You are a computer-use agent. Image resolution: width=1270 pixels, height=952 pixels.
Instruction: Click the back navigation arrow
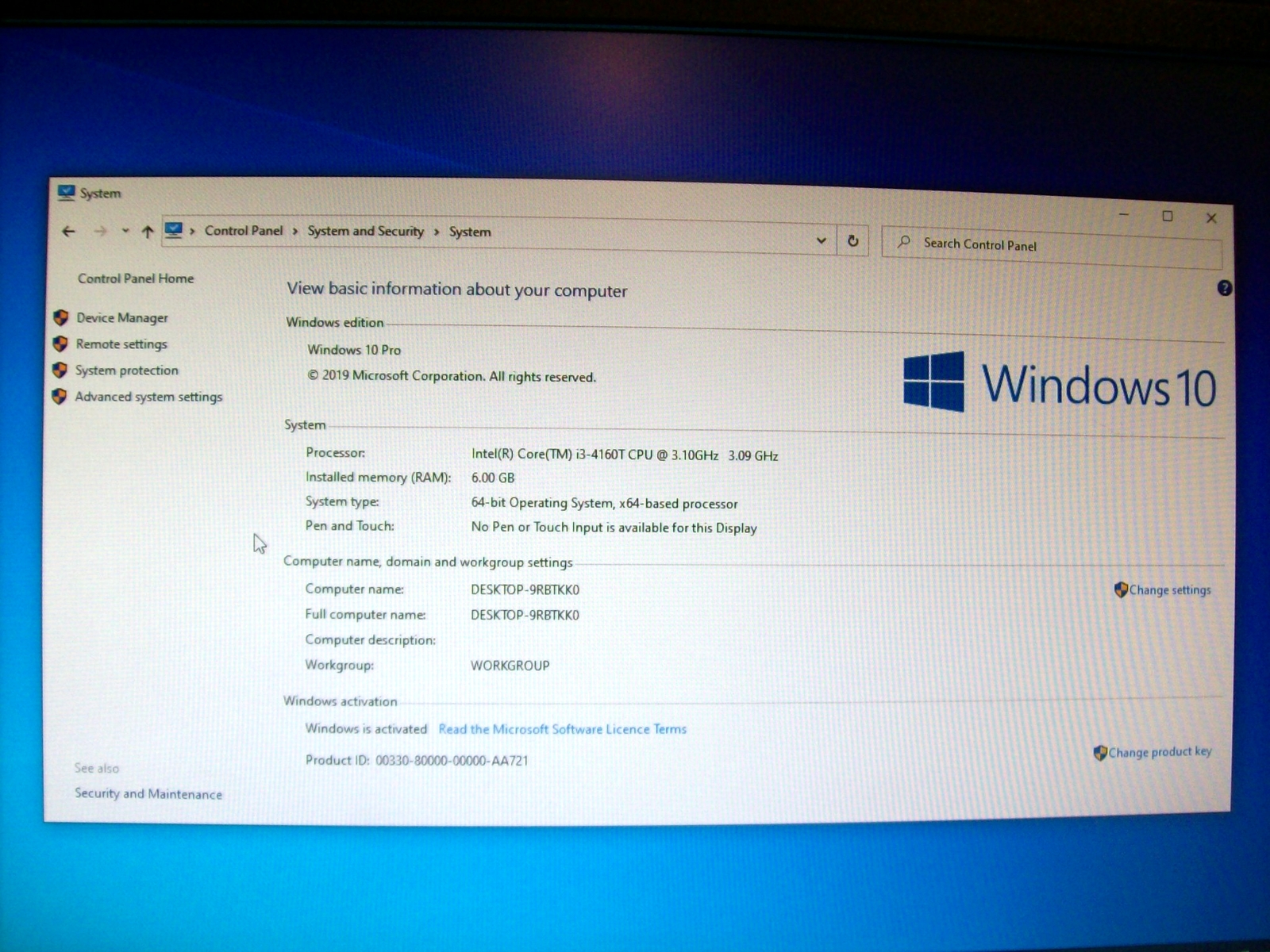click(x=69, y=231)
